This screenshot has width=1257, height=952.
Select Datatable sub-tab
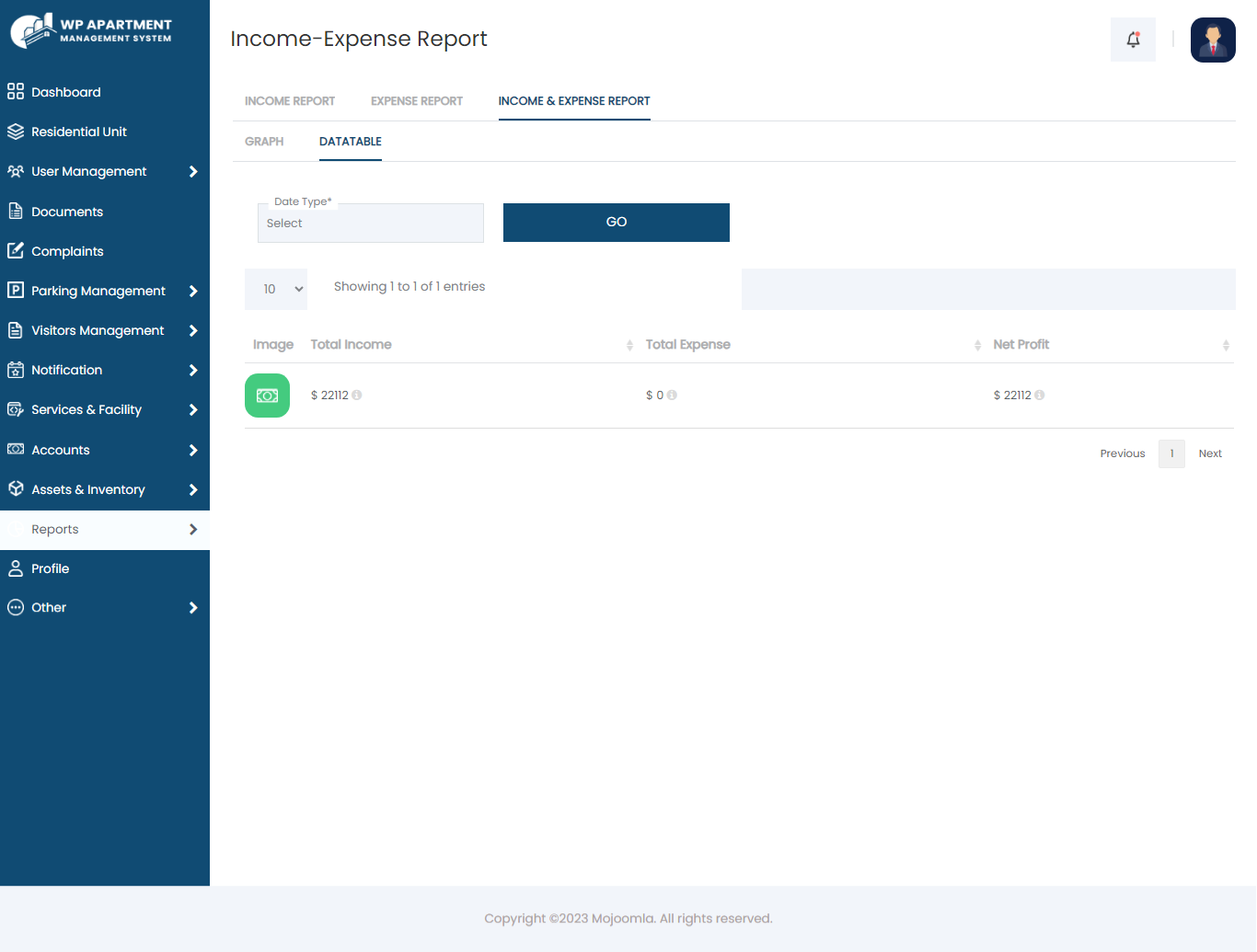pos(351,142)
